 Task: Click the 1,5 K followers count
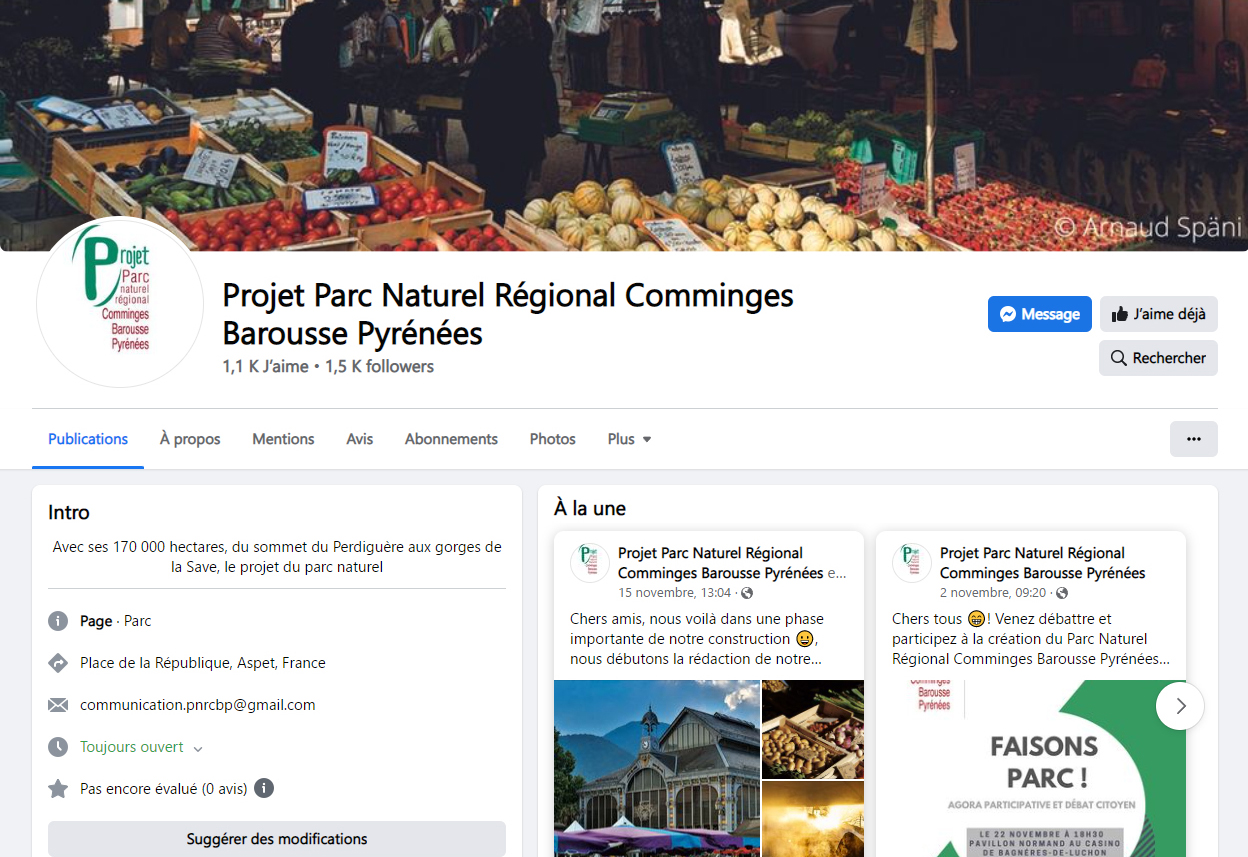click(379, 367)
